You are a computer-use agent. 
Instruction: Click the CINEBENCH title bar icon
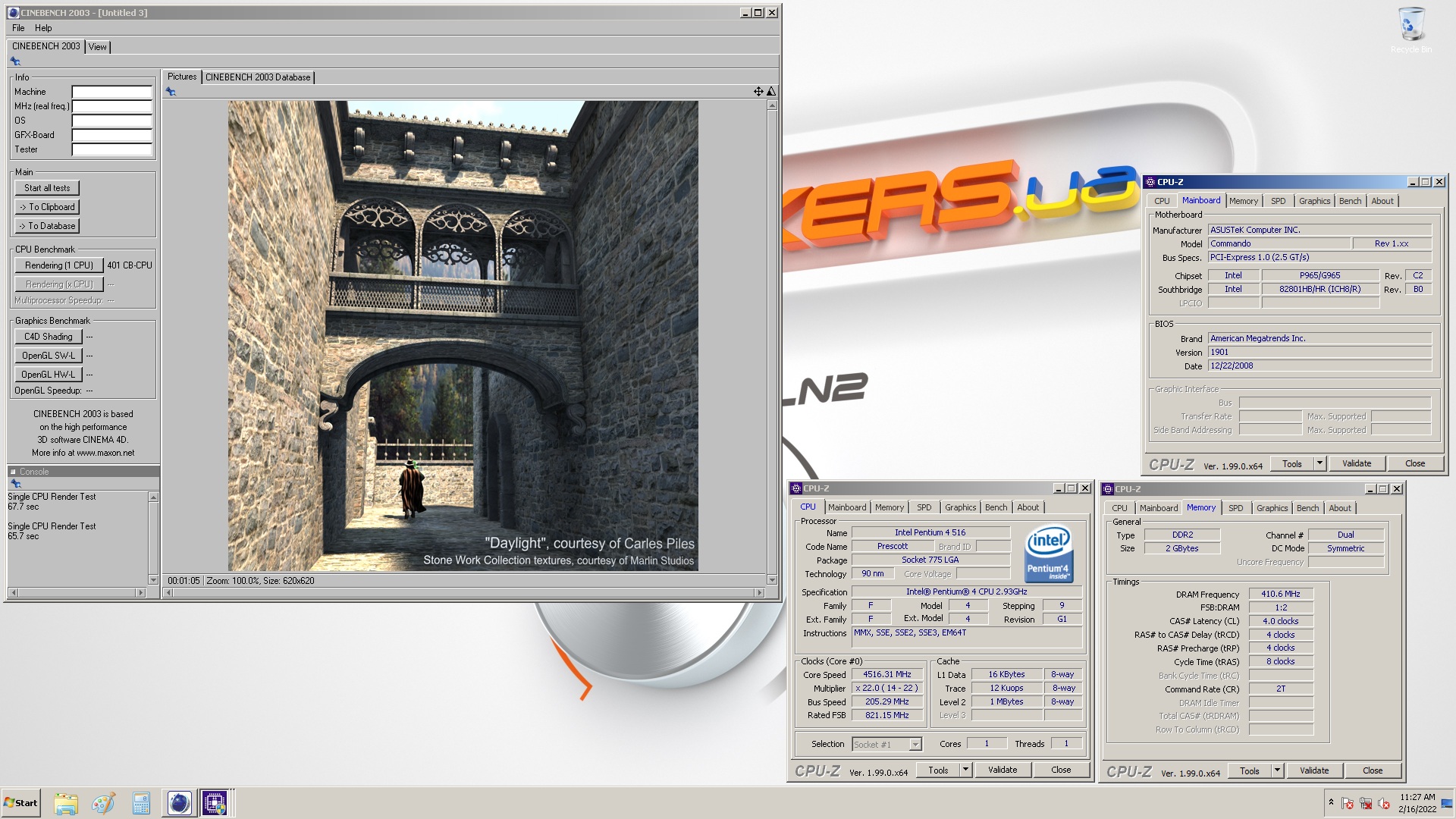[13, 13]
